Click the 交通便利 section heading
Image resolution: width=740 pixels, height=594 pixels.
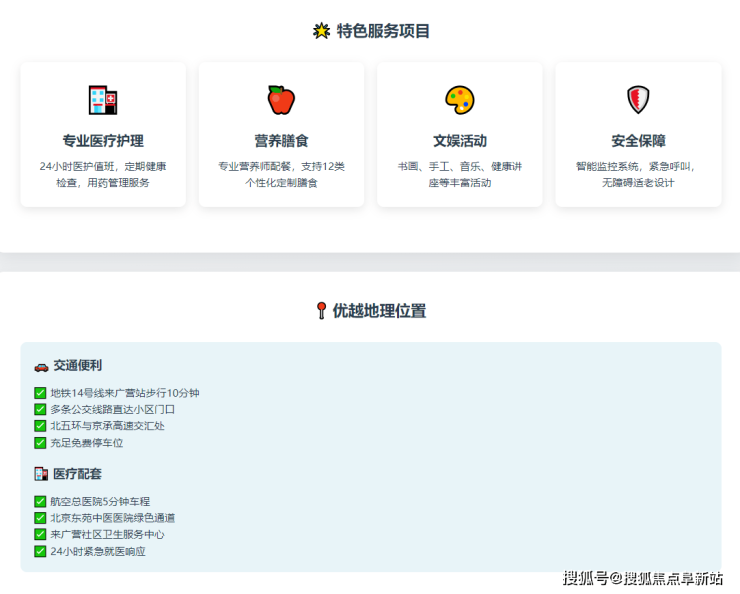pos(77,366)
